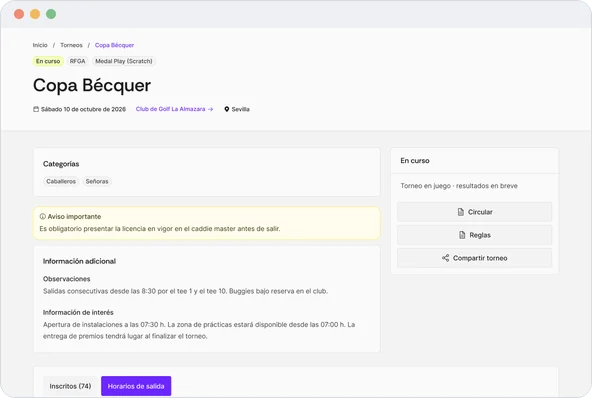Viewport: 592px width, 398px height.
Task: Click the Observaciones subheading
Action: tap(66, 279)
